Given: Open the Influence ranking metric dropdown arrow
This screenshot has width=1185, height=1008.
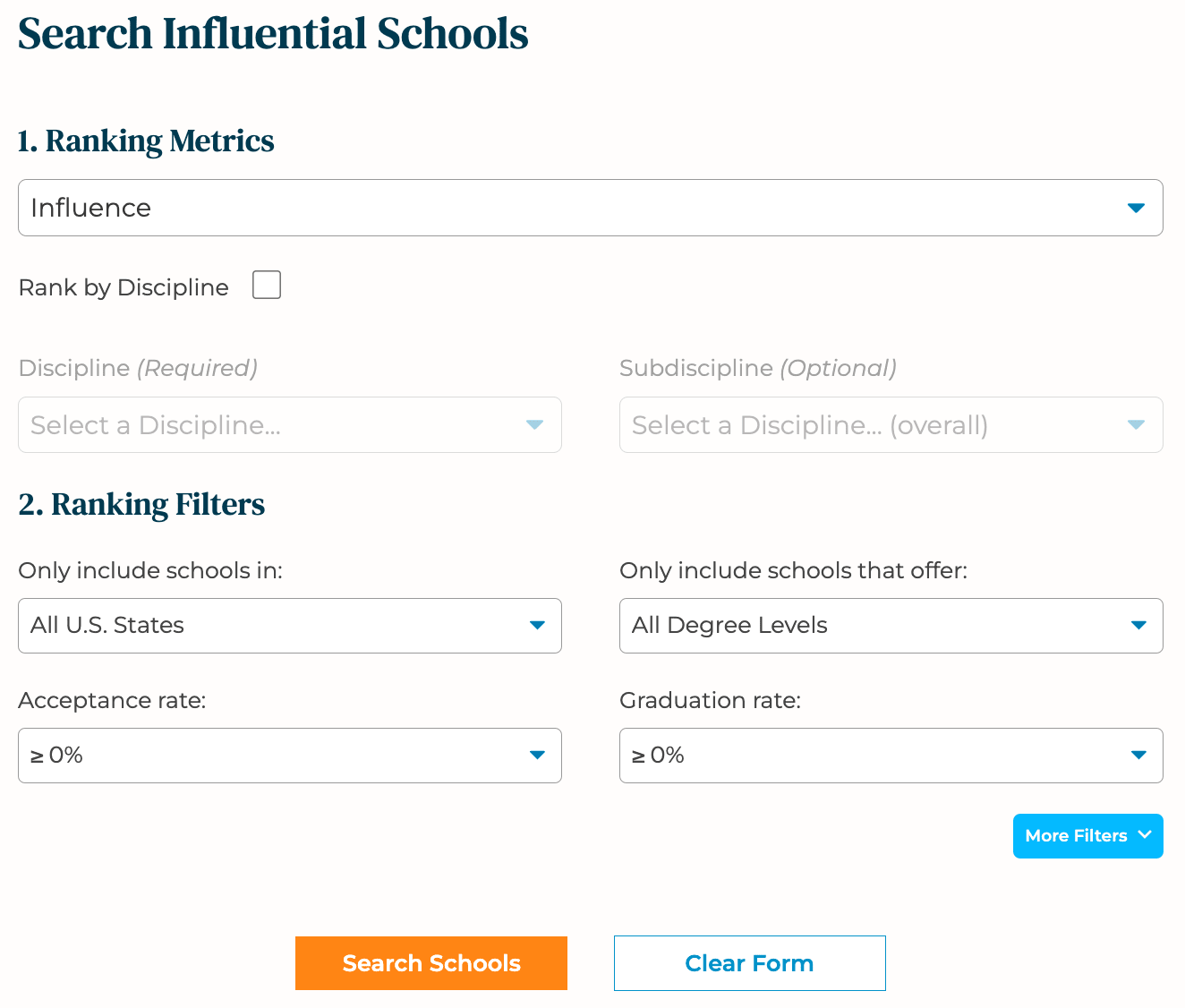Looking at the screenshot, I should click(1136, 208).
